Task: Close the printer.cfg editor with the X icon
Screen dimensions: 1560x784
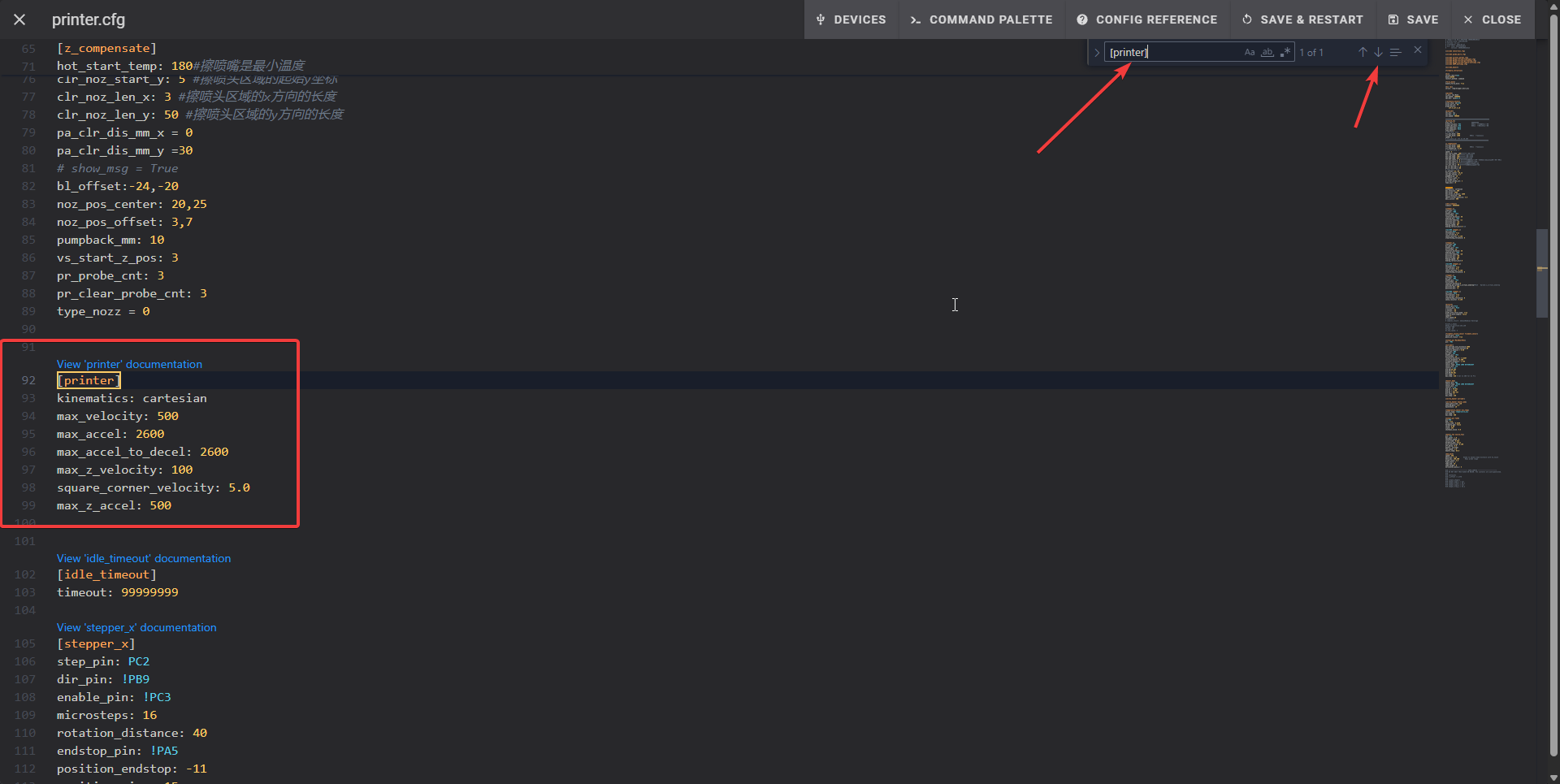Action: pos(19,19)
